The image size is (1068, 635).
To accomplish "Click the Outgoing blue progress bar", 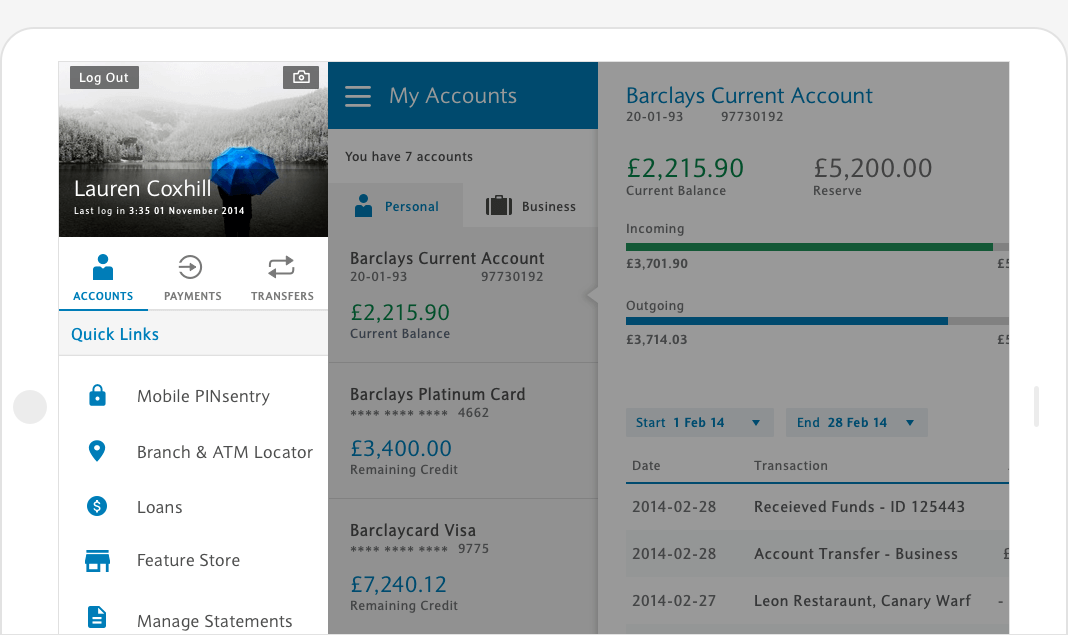I will tap(787, 321).
